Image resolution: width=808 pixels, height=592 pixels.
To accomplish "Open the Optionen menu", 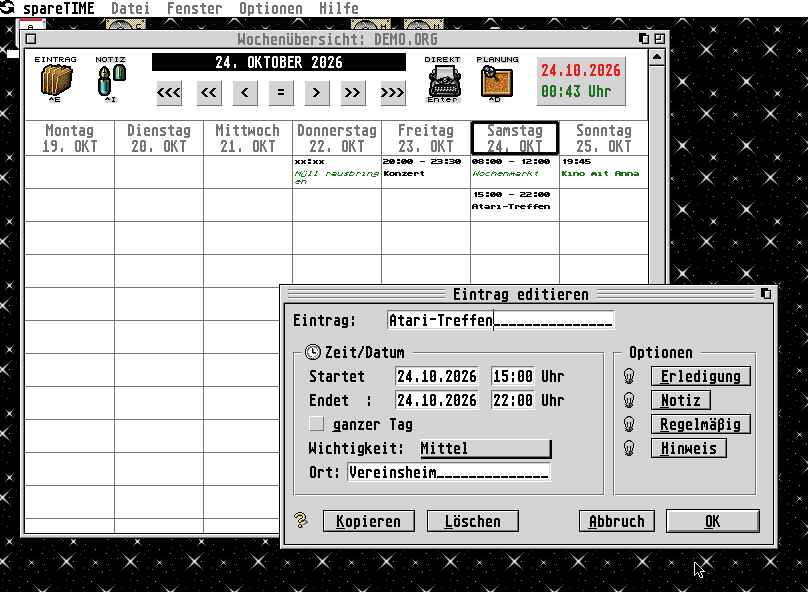I will click(271, 8).
